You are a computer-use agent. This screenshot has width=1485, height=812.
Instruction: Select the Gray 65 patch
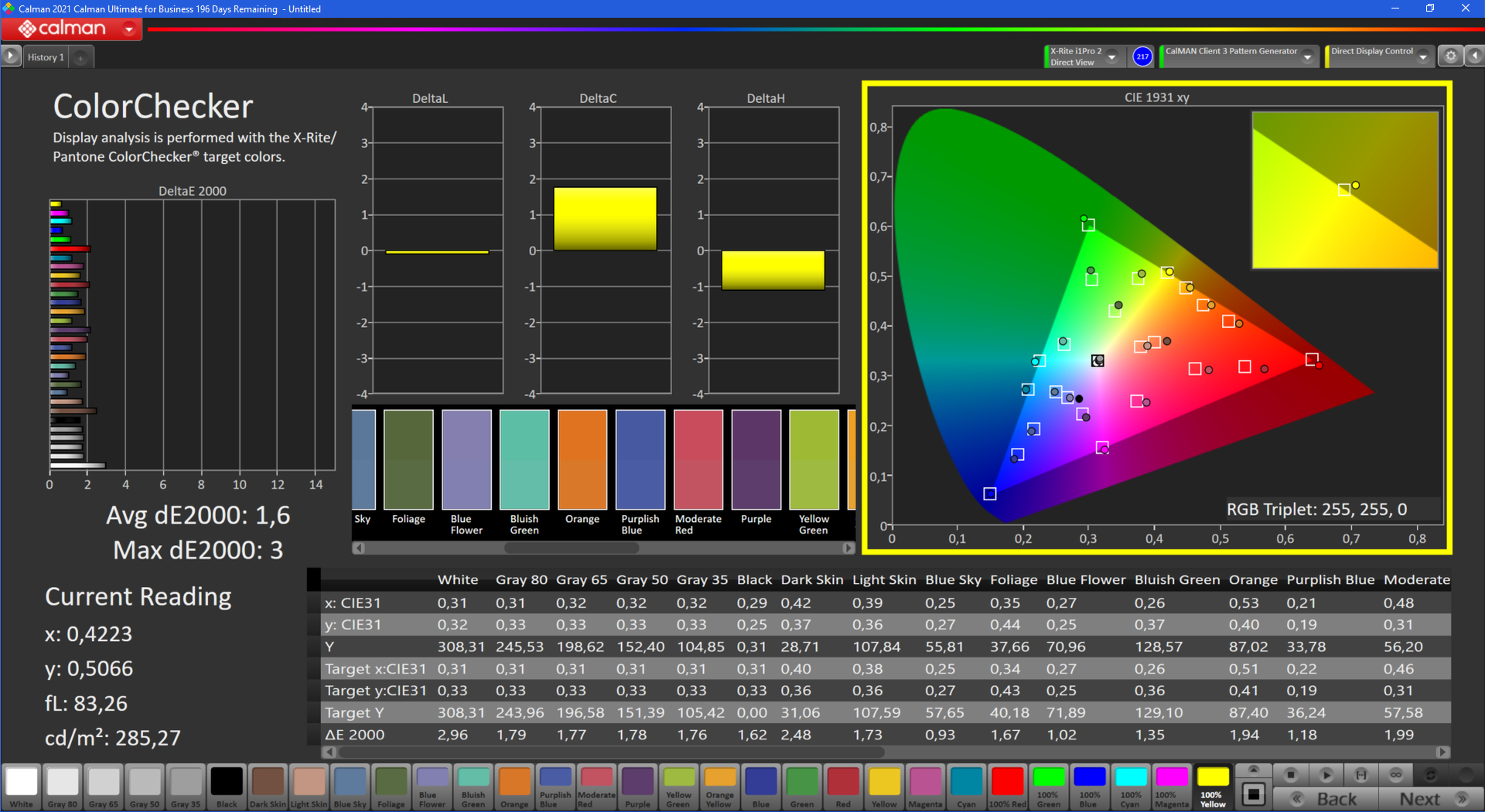104,786
